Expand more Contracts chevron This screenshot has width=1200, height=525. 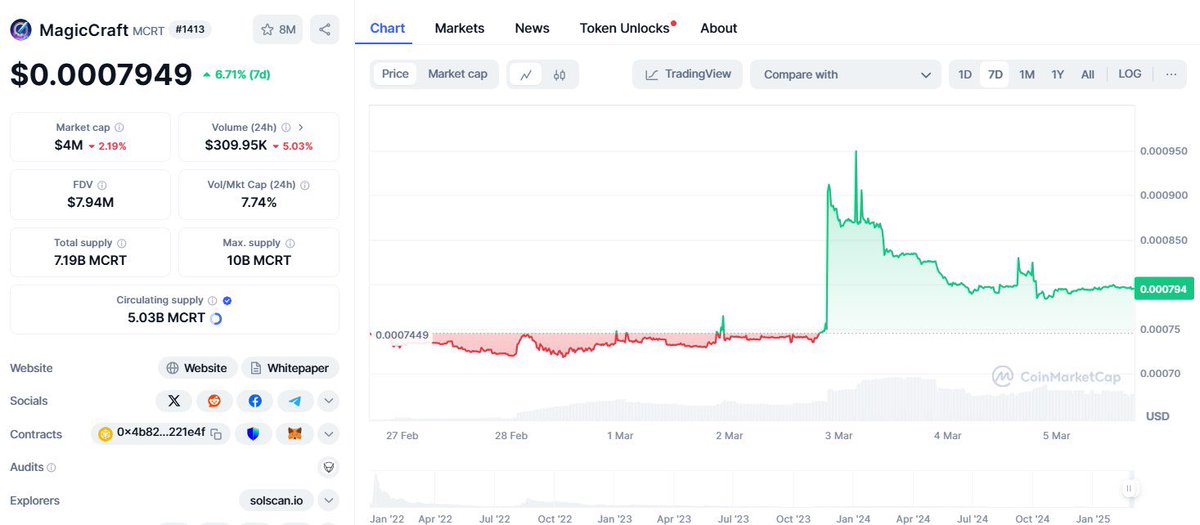click(x=328, y=434)
